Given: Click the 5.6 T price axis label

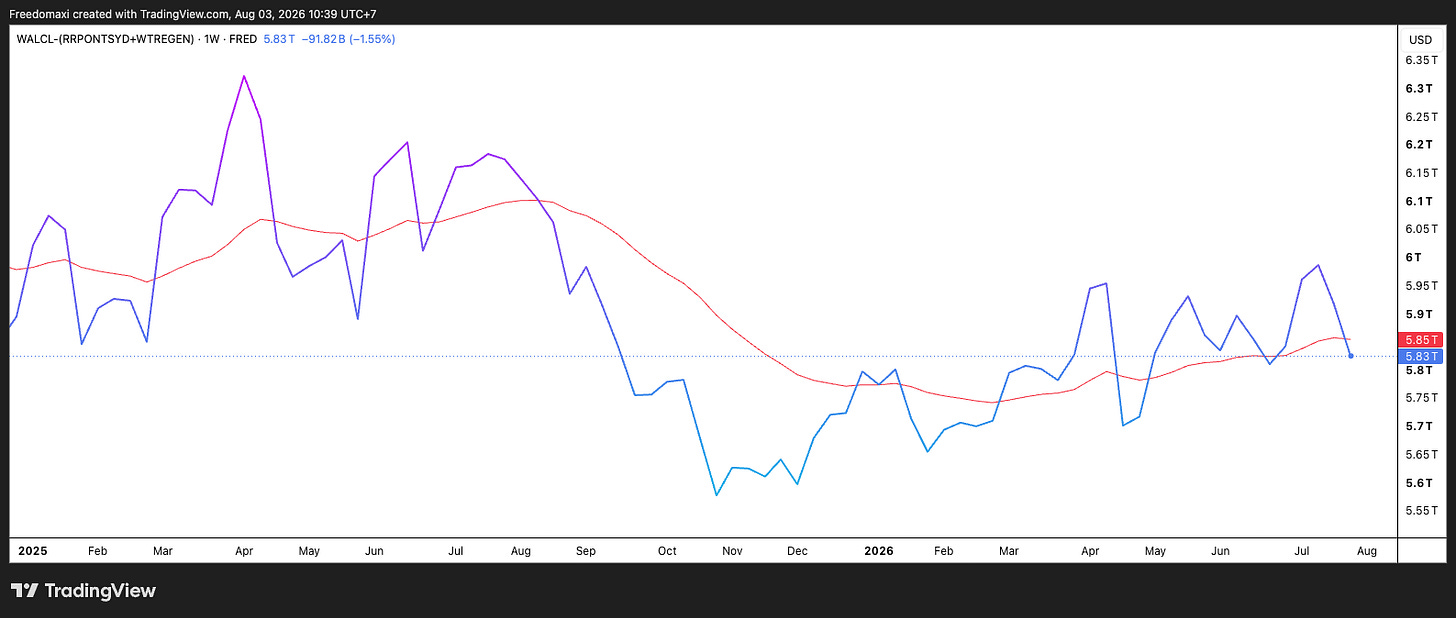Looking at the screenshot, I should tap(1420, 483).
